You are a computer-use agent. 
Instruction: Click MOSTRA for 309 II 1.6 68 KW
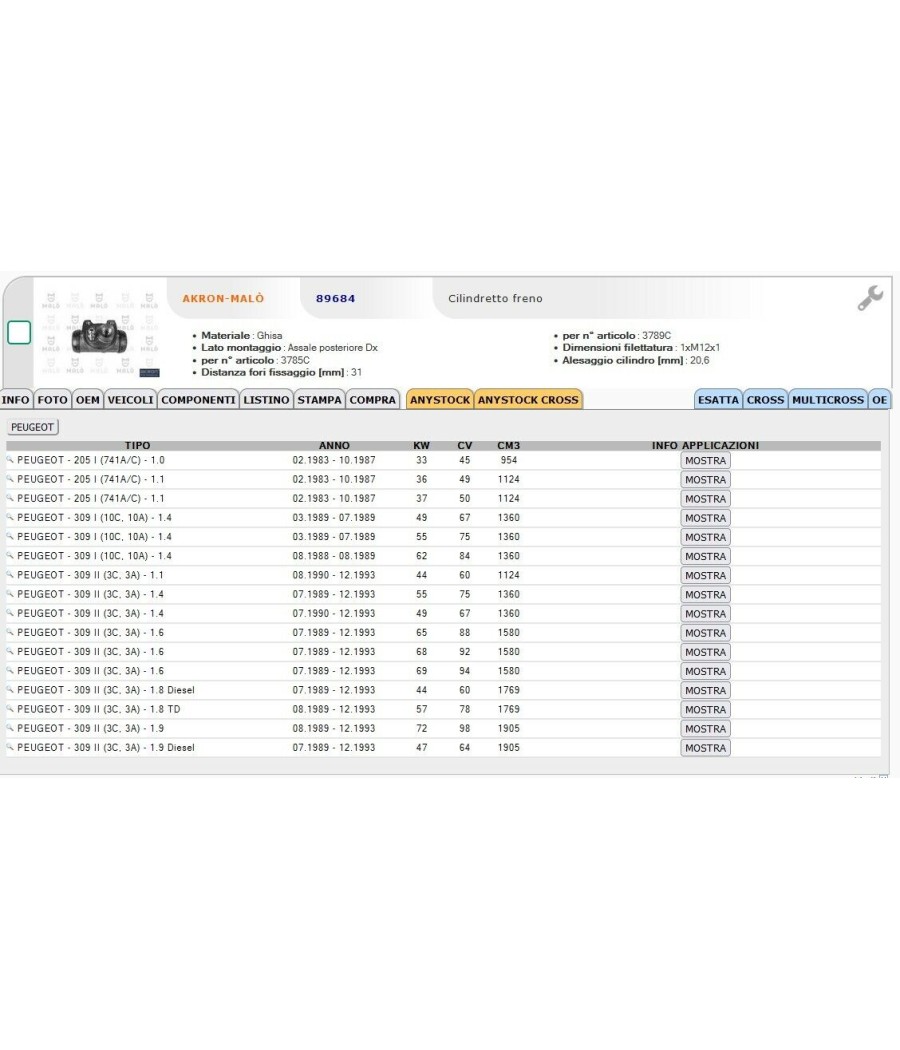click(705, 652)
